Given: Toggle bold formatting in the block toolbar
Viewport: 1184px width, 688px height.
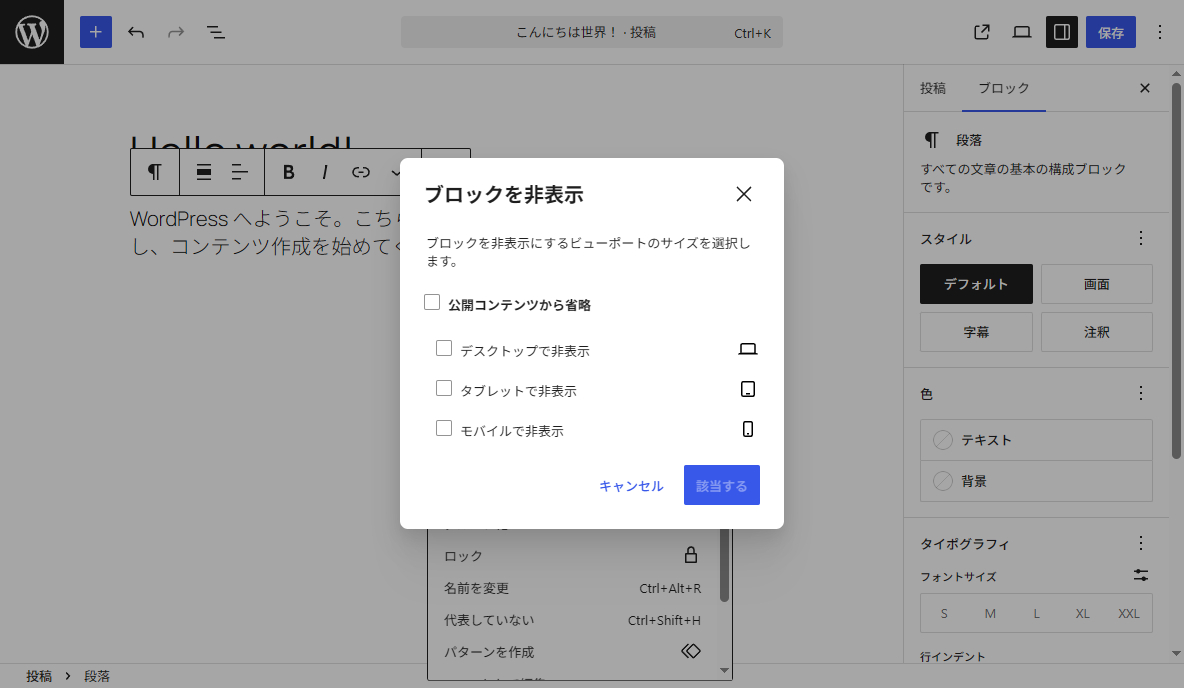Looking at the screenshot, I should coord(288,172).
